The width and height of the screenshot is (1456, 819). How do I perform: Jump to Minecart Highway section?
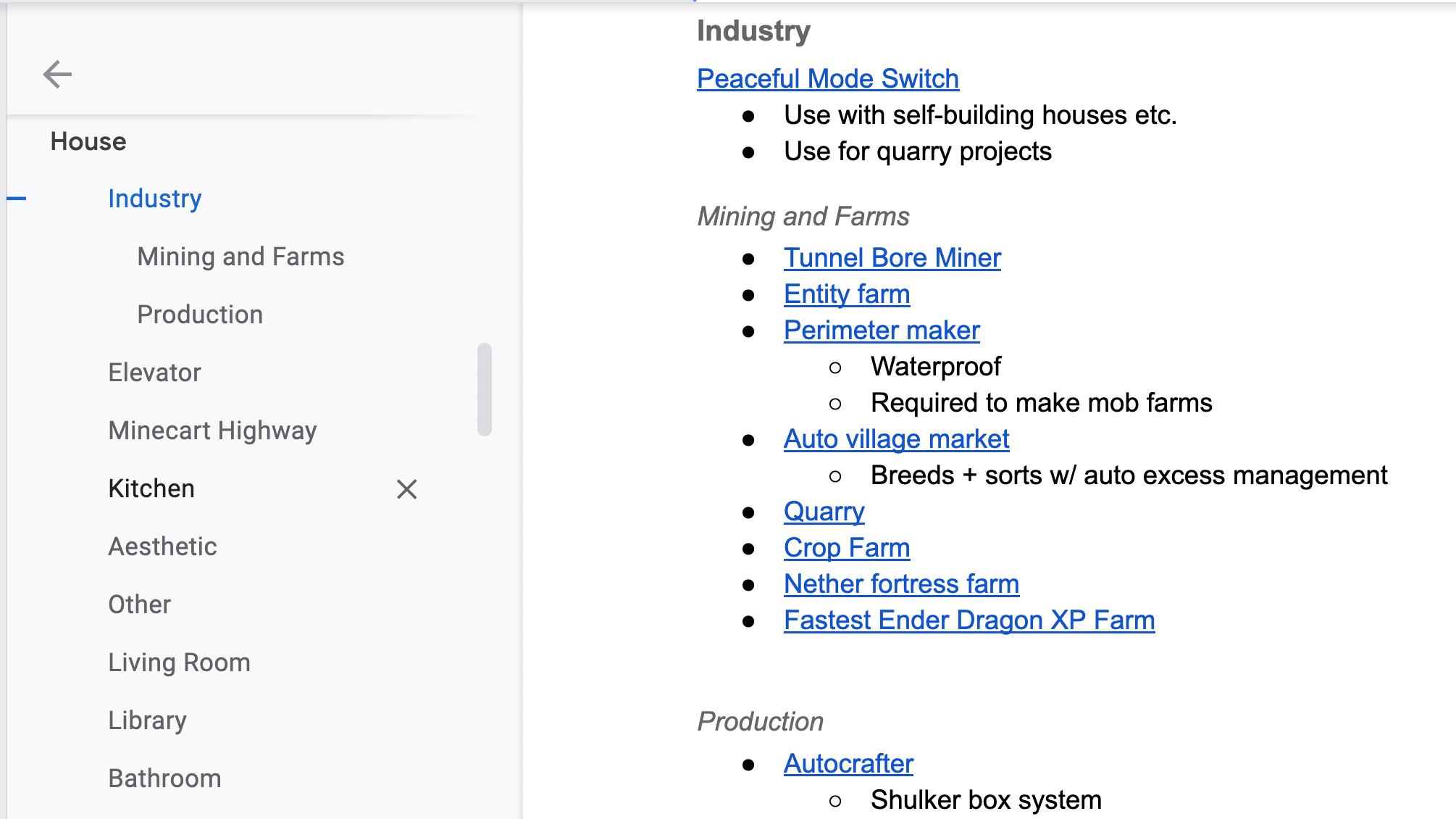pos(212,431)
